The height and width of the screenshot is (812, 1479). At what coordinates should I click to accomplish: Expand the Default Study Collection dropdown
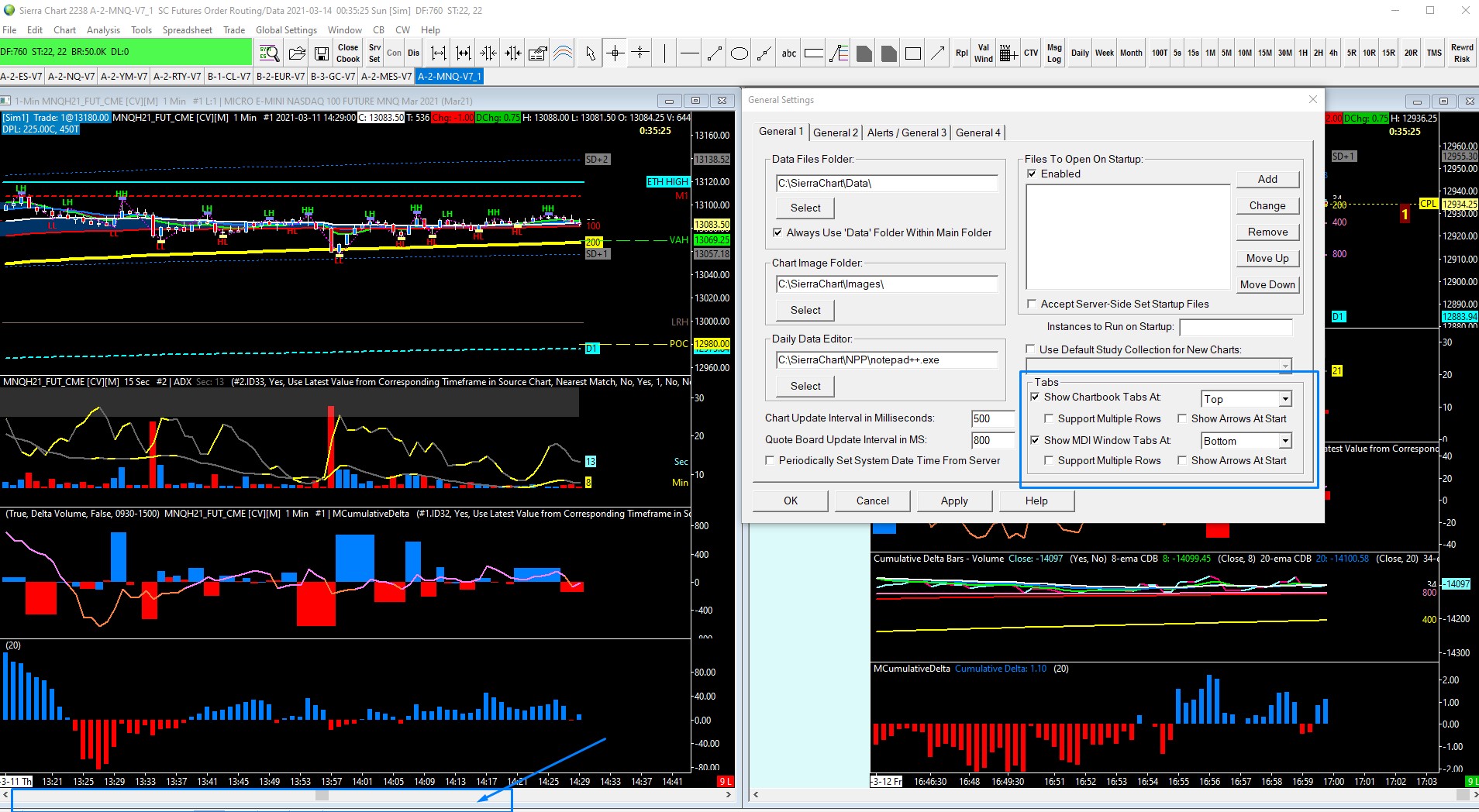[1285, 366]
